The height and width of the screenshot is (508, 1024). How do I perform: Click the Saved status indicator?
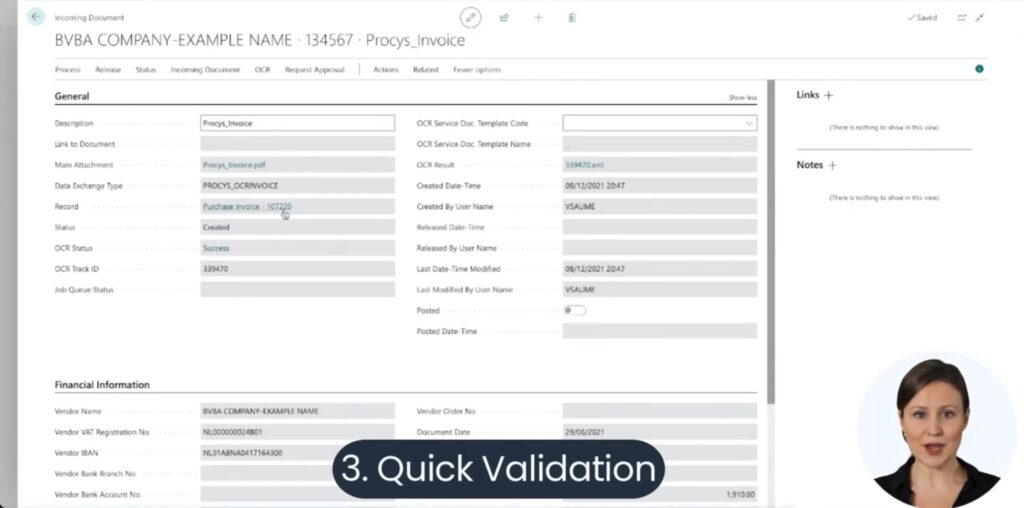(922, 18)
